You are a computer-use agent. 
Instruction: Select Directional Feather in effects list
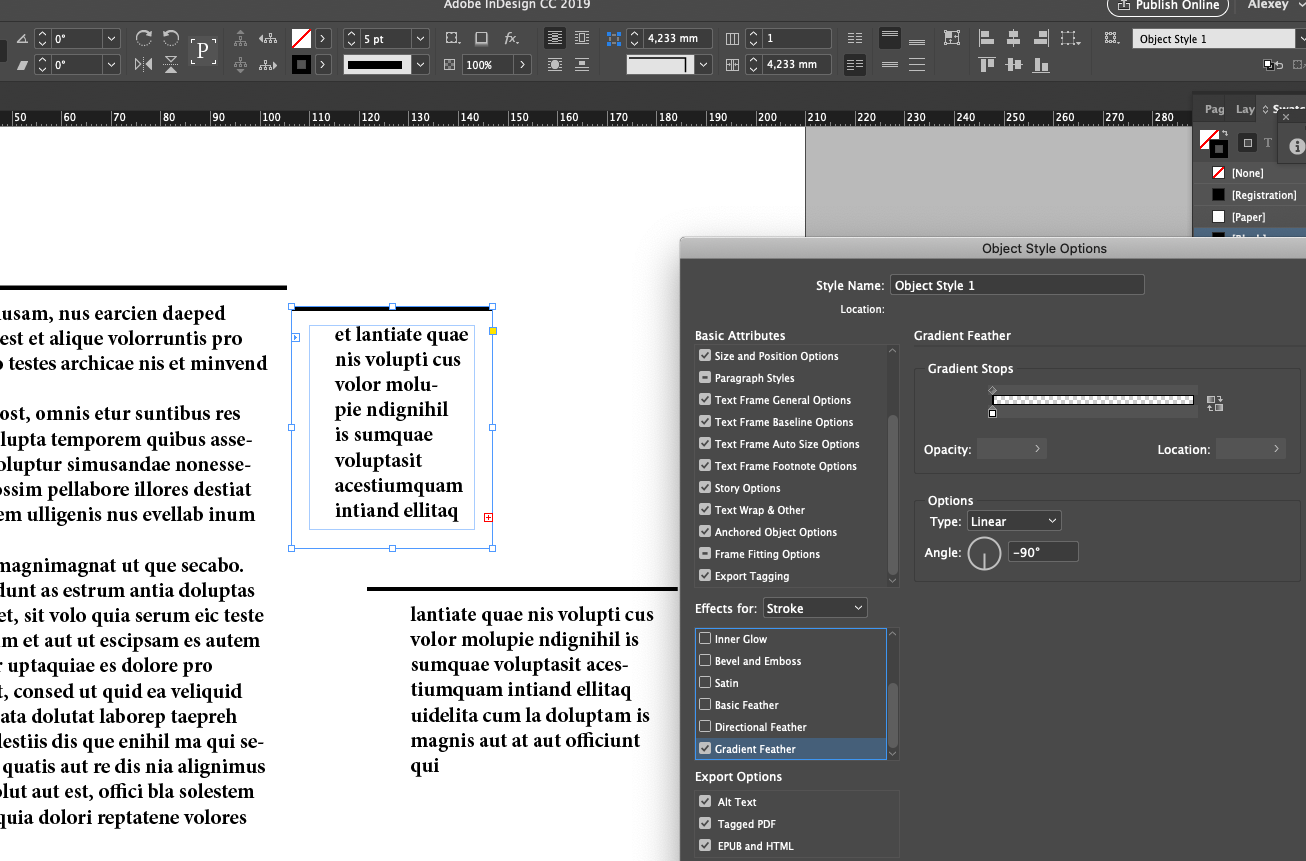tap(760, 727)
